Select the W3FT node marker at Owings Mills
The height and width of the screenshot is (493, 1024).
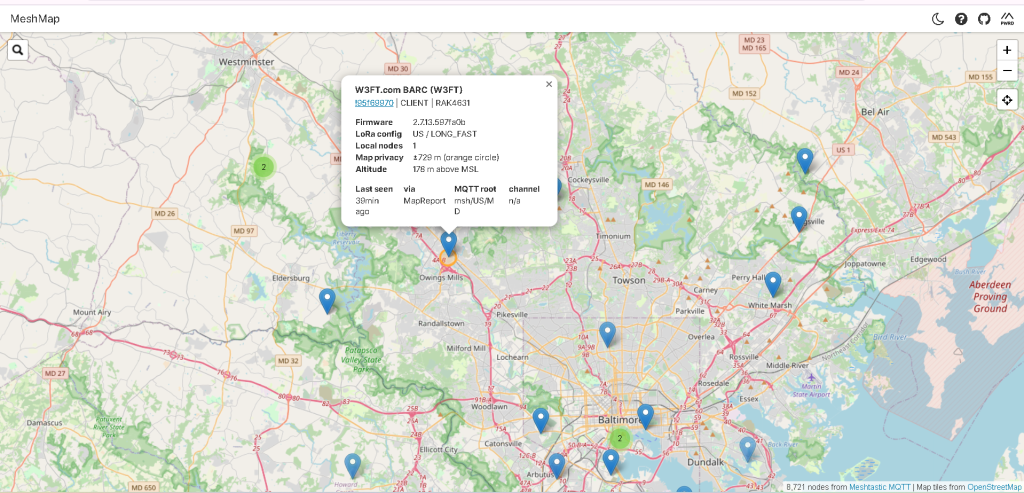(x=449, y=241)
